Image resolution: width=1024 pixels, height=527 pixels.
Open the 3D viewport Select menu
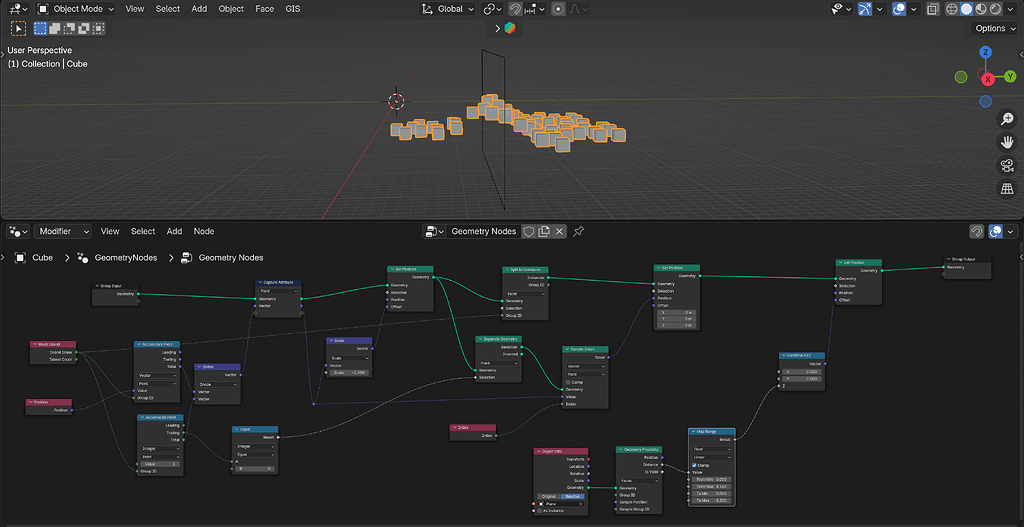tap(168, 9)
